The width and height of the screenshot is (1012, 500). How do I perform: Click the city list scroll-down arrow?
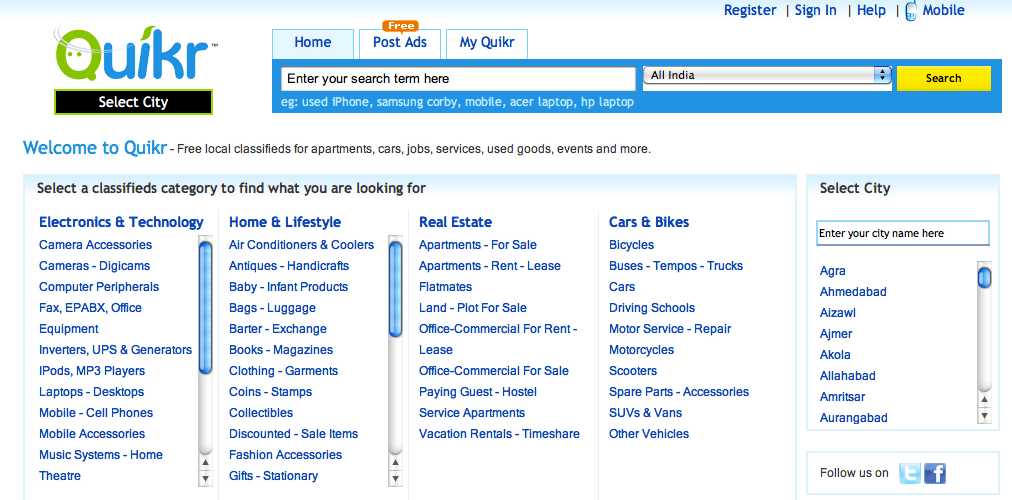point(984,417)
